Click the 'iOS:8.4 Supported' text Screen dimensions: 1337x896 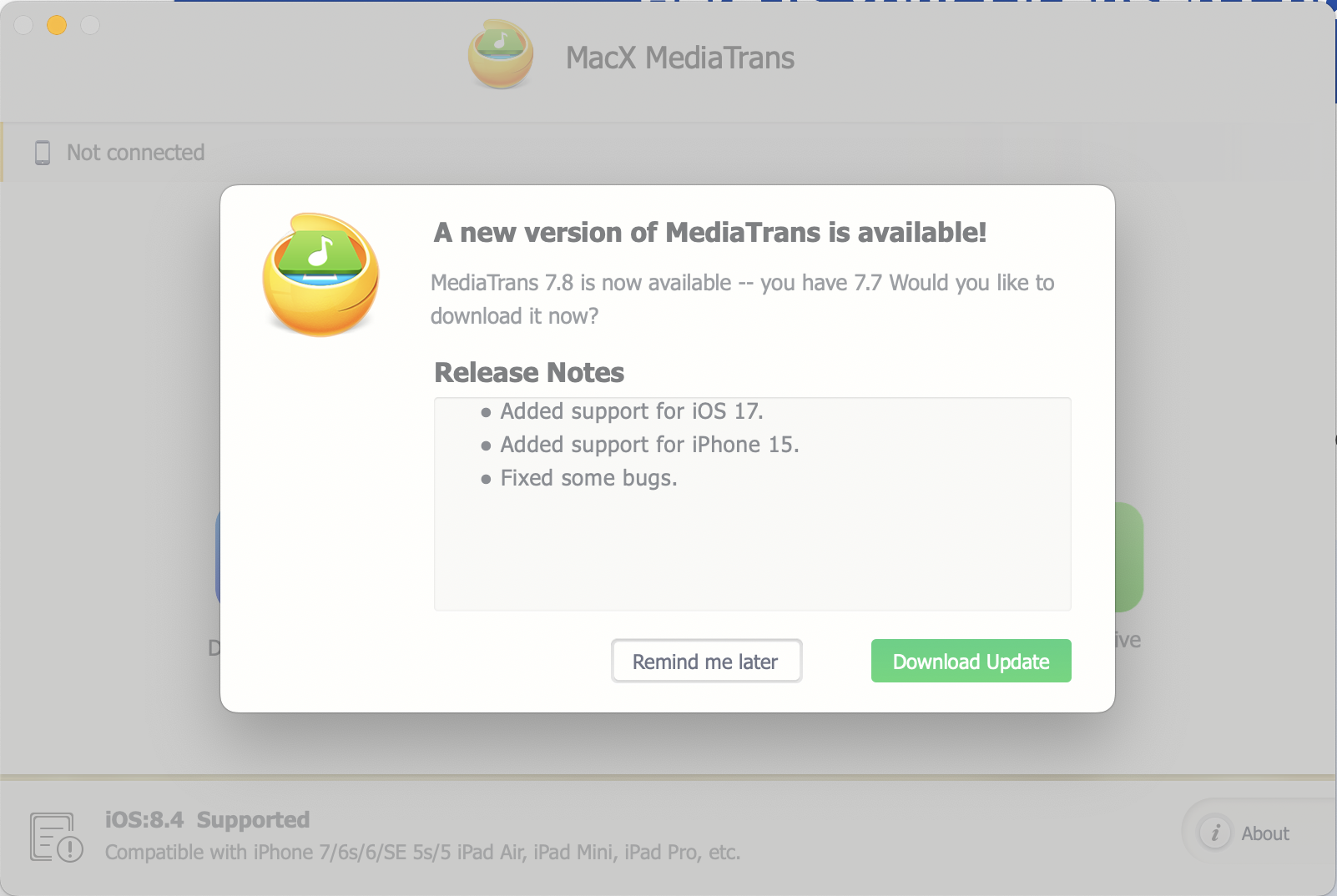click(x=207, y=820)
